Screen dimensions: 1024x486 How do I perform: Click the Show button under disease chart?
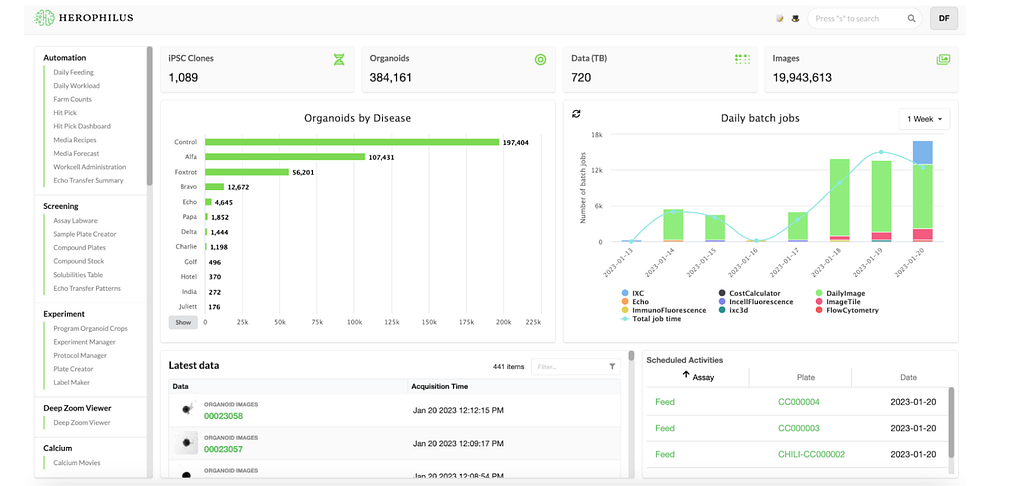point(183,322)
